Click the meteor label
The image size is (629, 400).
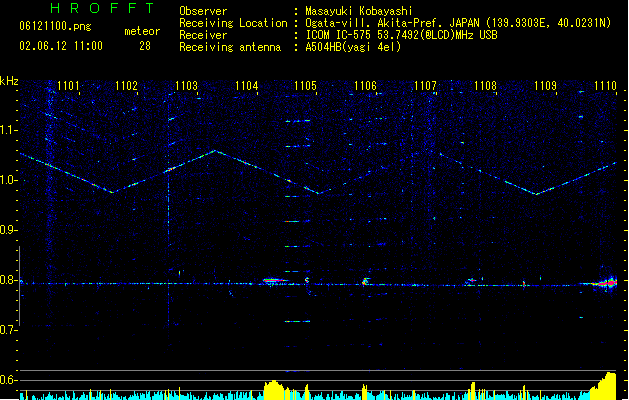pos(142,31)
